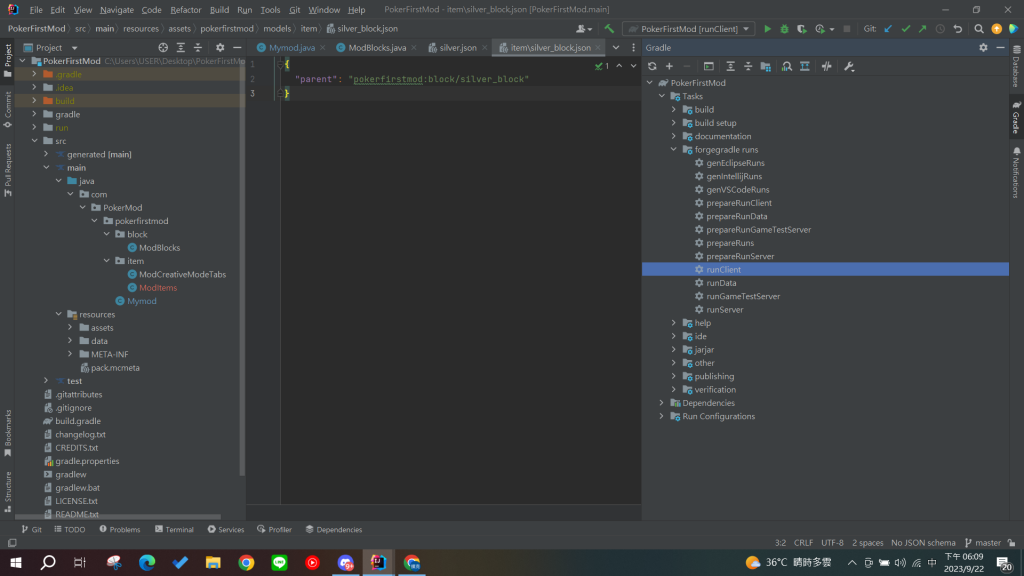The image size is (1024, 576).
Task: Open Gradle build tool settings wrench
Action: click(849, 66)
